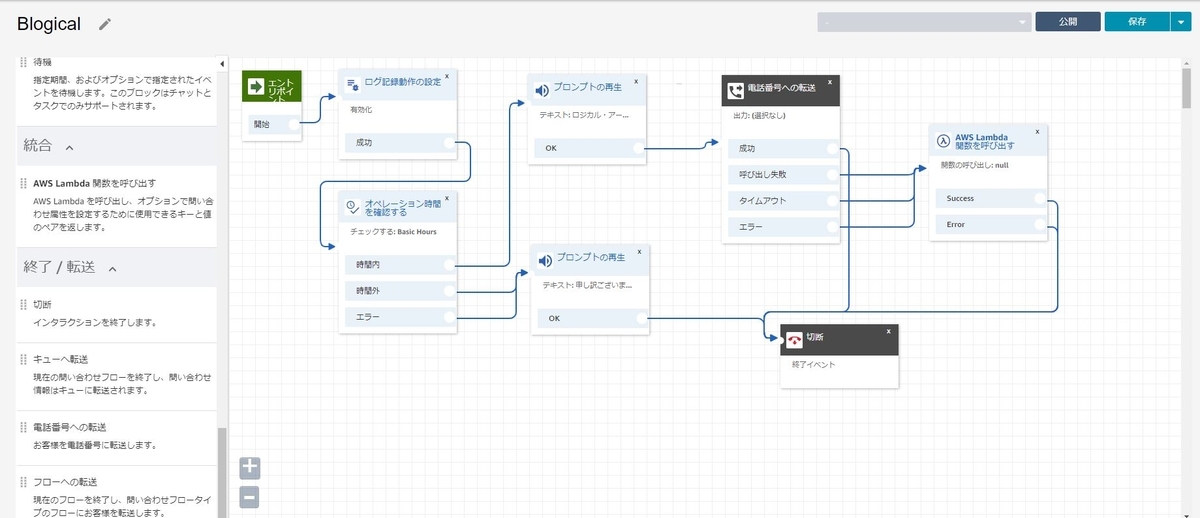Viewport: 1200px width, 518px height.
Task: Click the clock icon on the hours-of-operation block
Action: (x=352, y=206)
